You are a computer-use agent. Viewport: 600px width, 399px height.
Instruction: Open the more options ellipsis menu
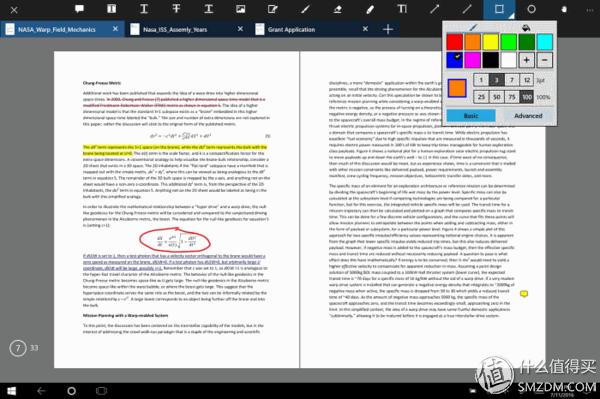pyautogui.click(x=590, y=10)
